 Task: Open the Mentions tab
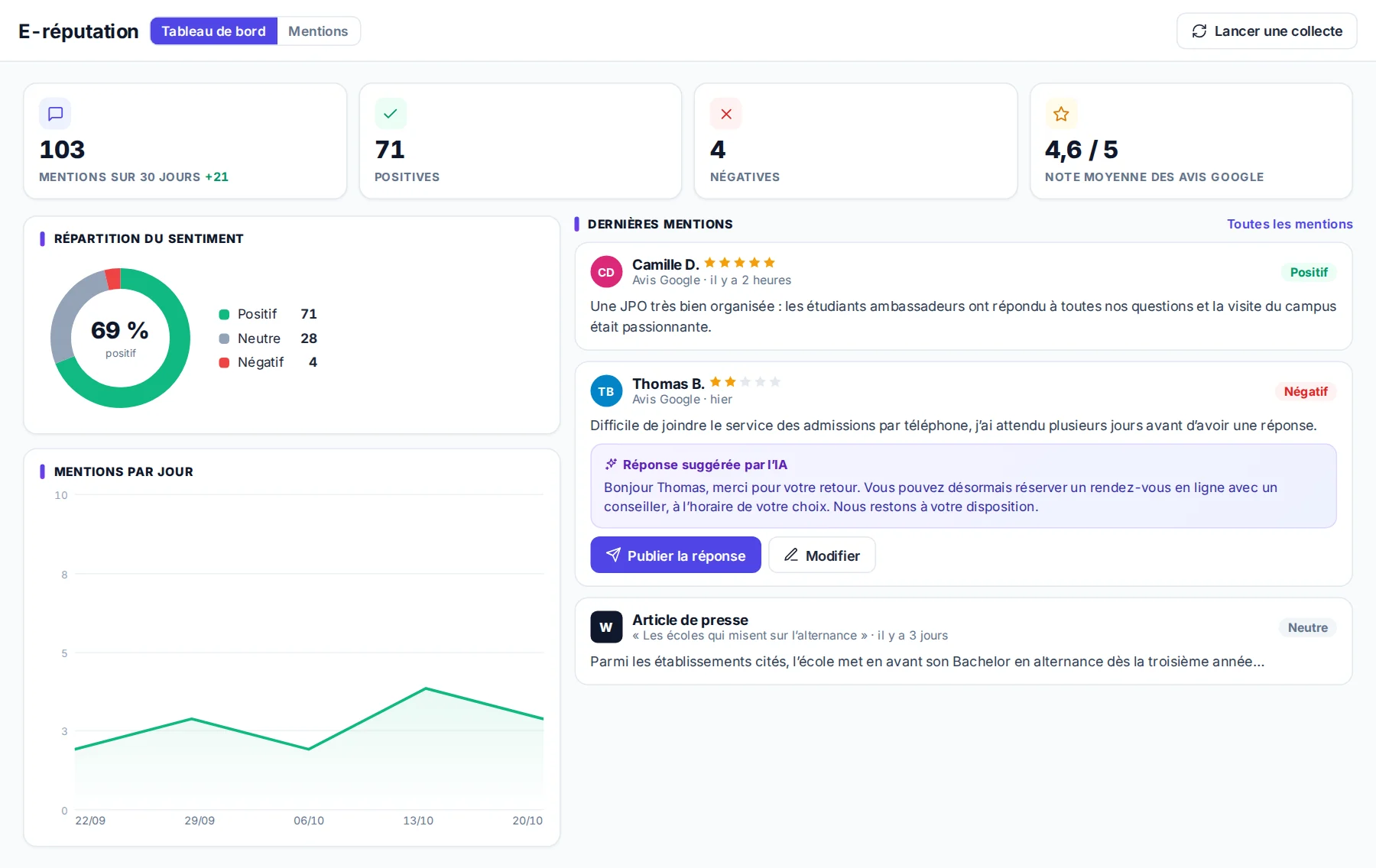pos(318,31)
